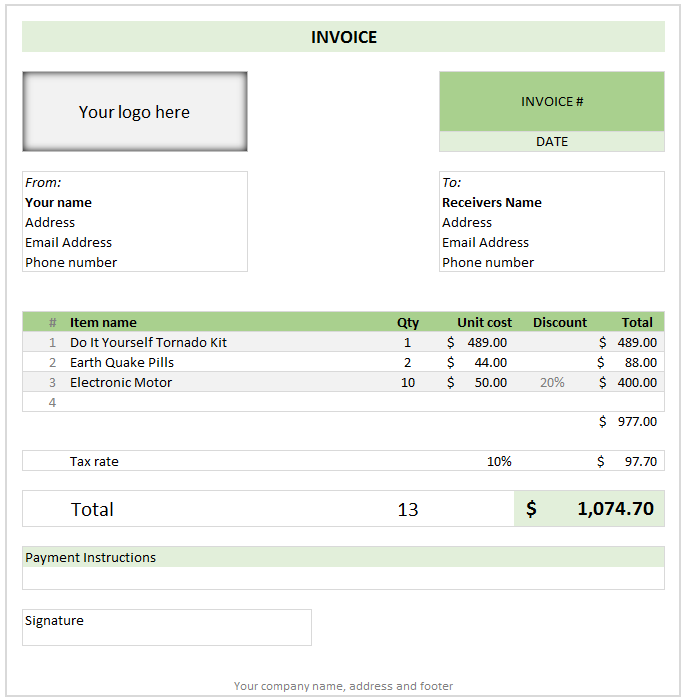Select the quantity 10 cell for Electronic Motor

[408, 382]
